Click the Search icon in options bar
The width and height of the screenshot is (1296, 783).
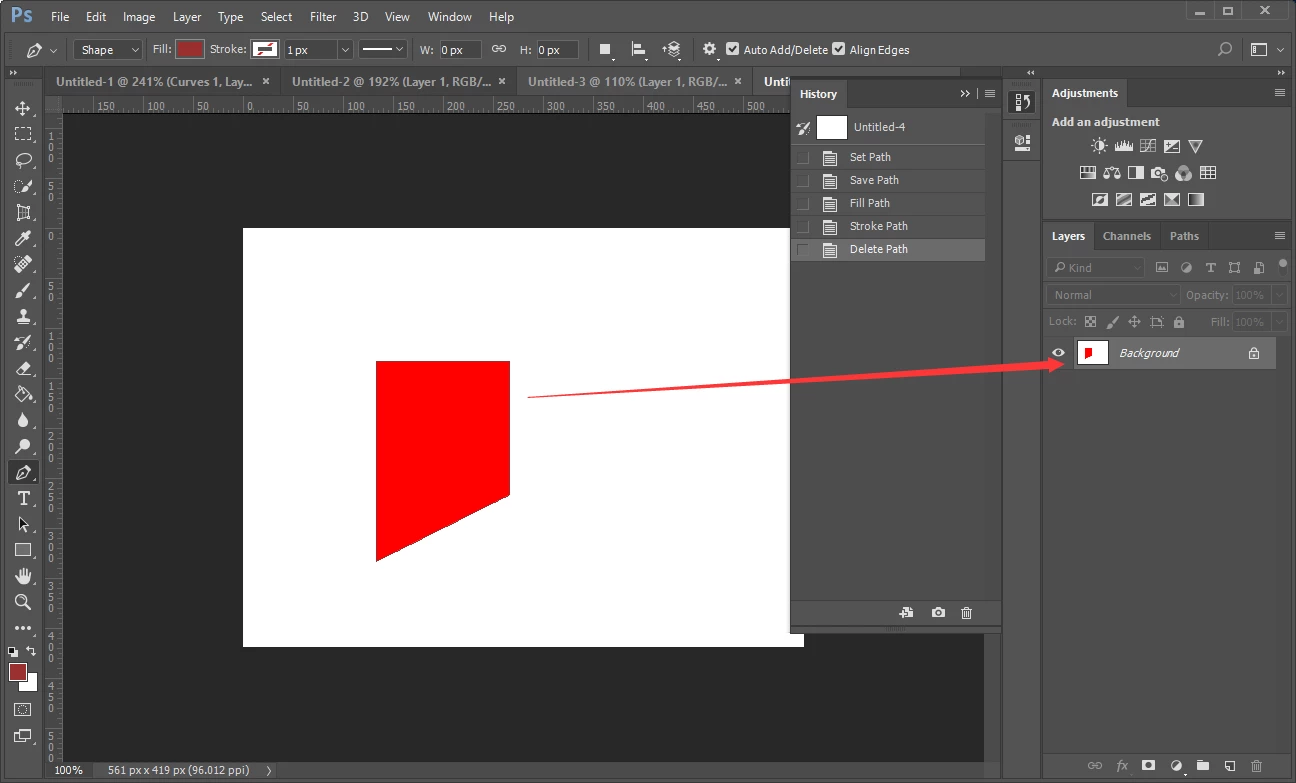[x=1225, y=49]
